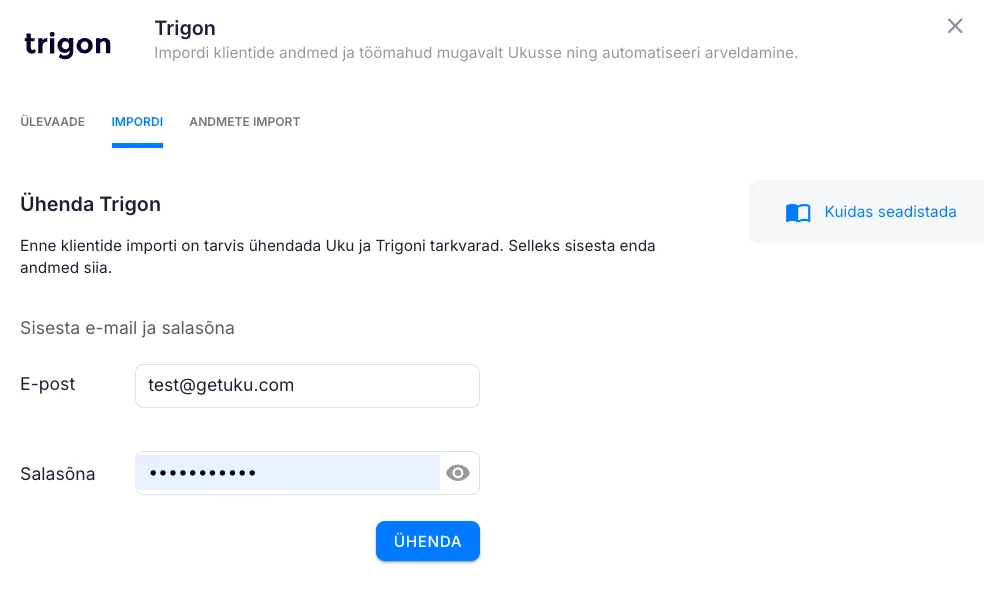Focus the E-post input field
The width and height of the screenshot is (984, 600).
(x=307, y=386)
